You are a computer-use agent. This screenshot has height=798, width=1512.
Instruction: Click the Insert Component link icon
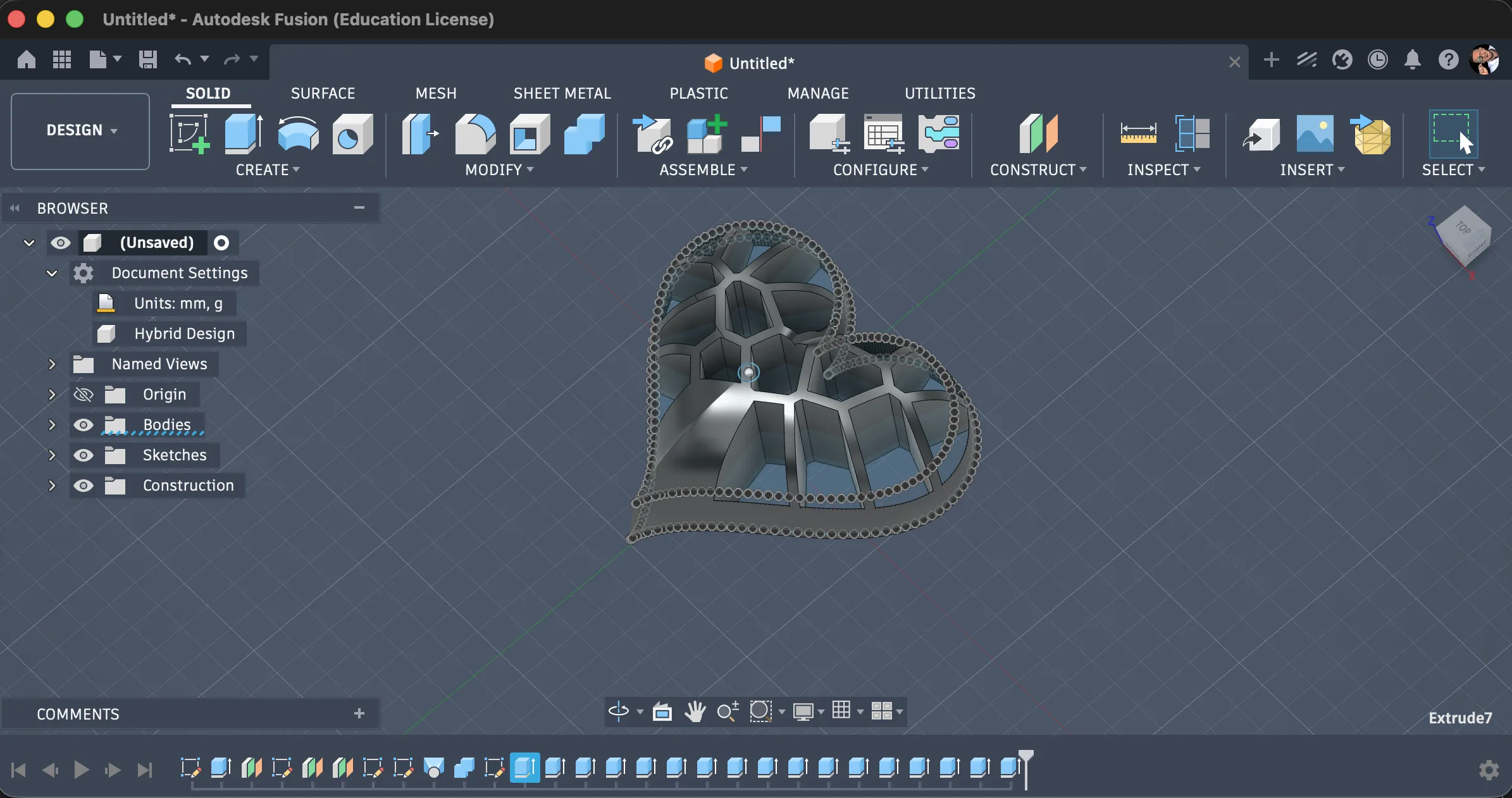653,133
